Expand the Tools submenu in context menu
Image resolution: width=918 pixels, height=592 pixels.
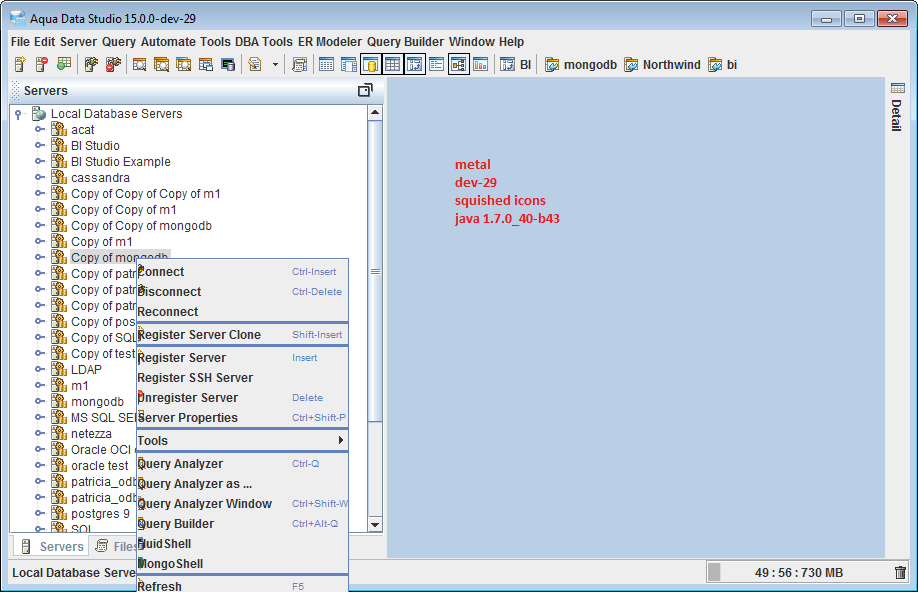[x=242, y=440]
